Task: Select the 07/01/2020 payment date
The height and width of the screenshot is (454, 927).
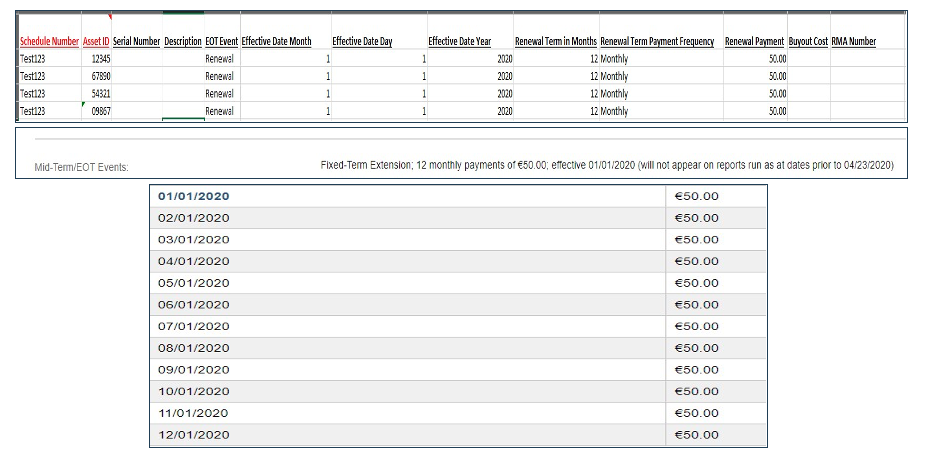Action: click(193, 326)
